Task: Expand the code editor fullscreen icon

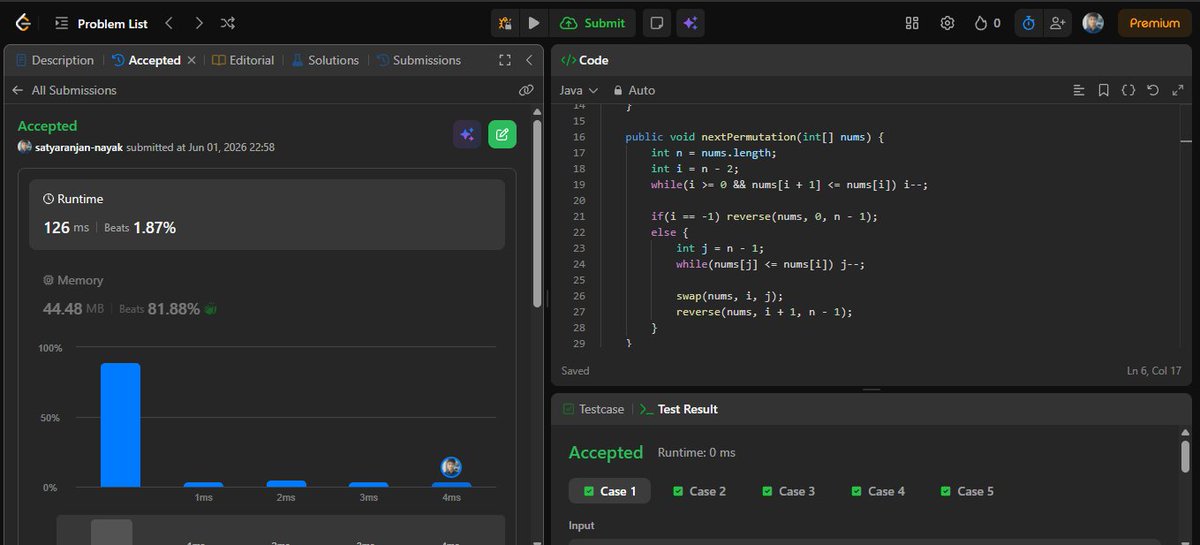Action: point(1177,90)
